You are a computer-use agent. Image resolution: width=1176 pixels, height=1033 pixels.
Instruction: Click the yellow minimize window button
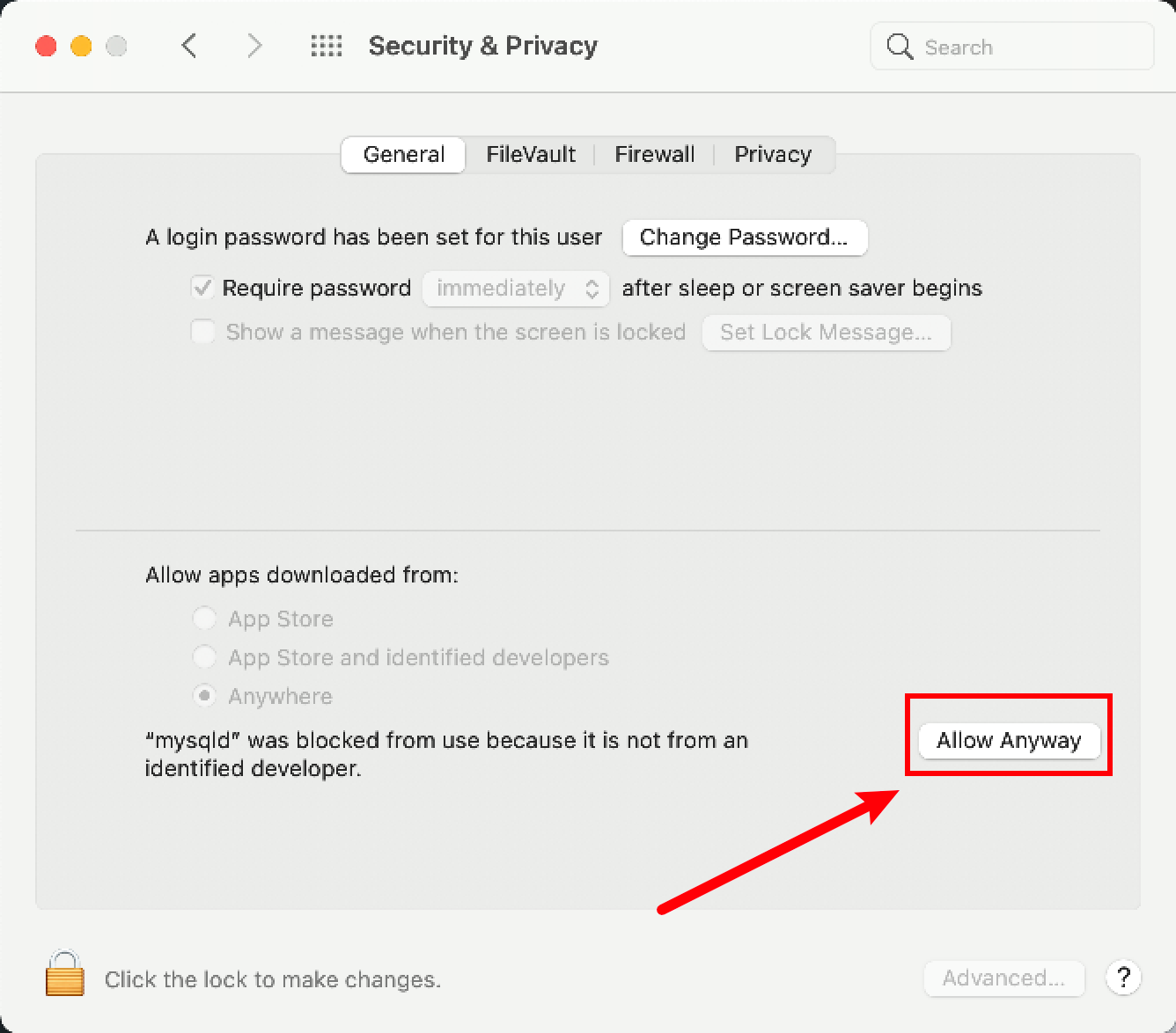[x=81, y=46]
